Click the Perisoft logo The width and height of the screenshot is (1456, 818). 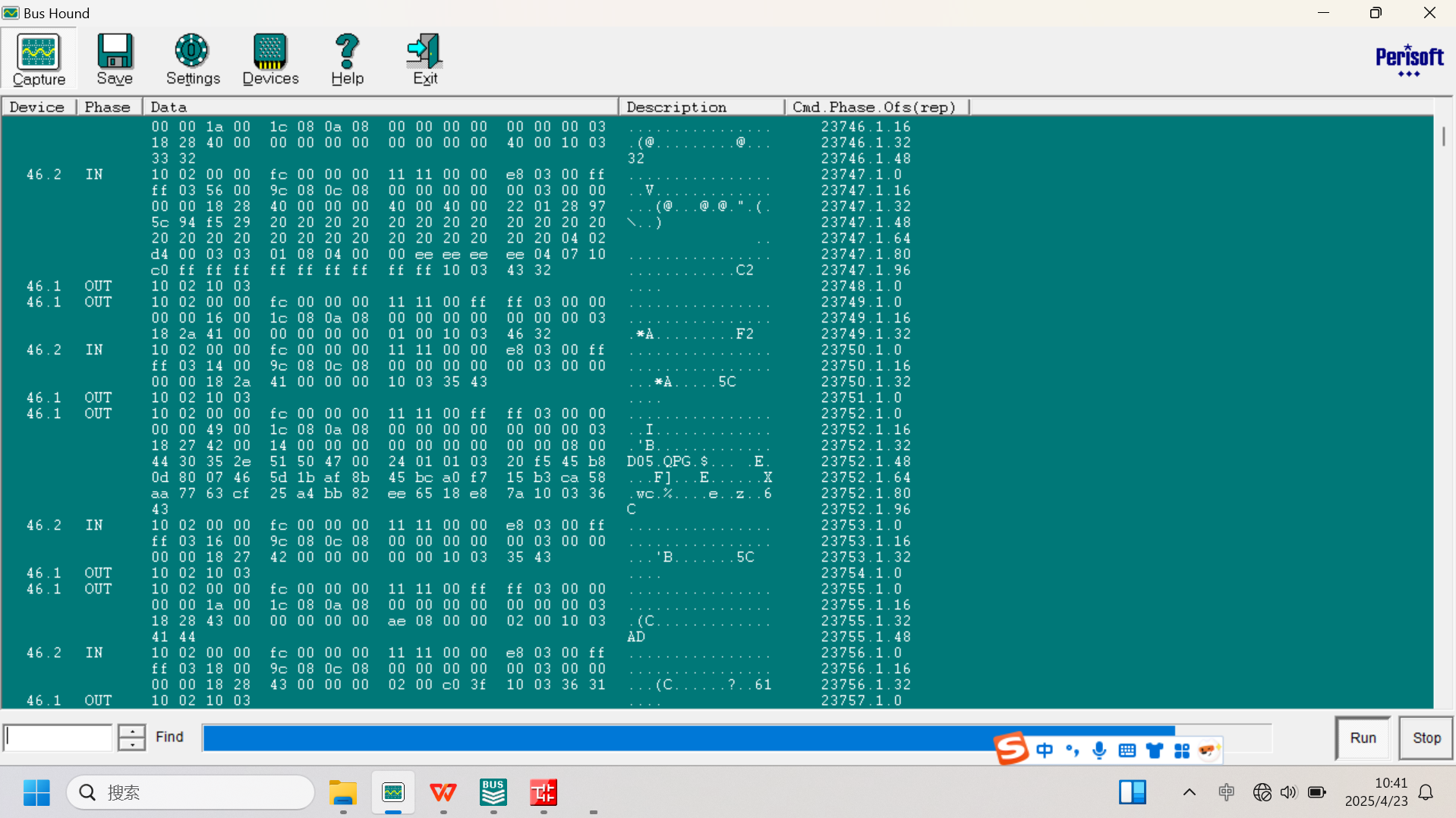1409,59
